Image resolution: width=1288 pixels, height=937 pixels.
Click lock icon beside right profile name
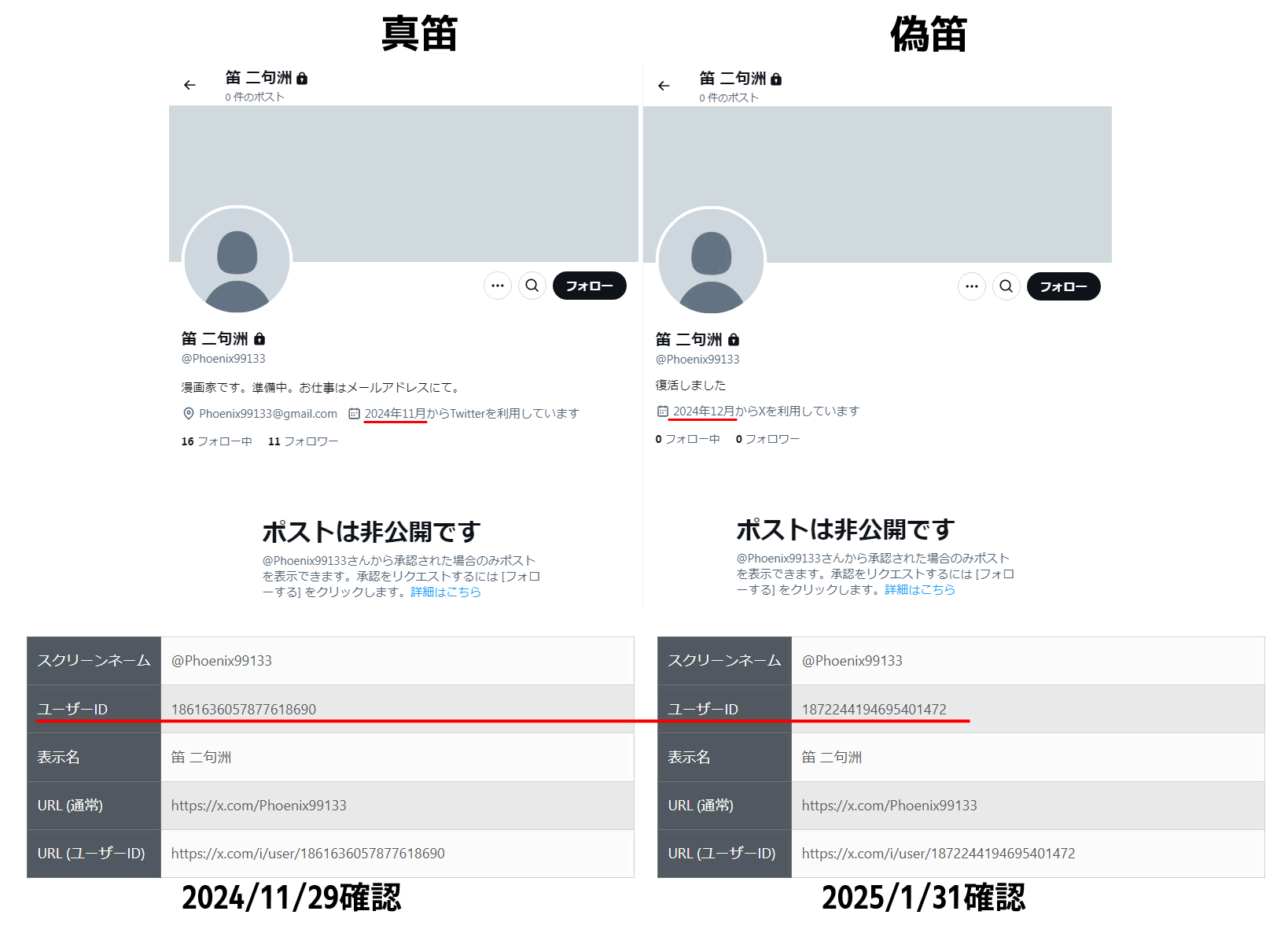tap(734, 340)
